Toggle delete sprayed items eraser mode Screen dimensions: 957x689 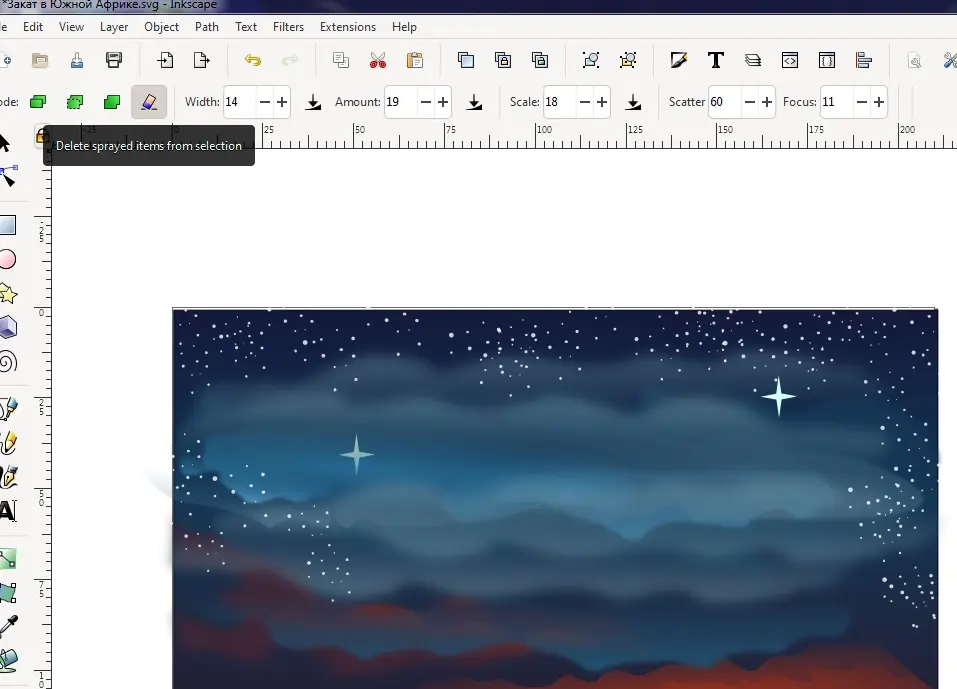[x=149, y=102]
